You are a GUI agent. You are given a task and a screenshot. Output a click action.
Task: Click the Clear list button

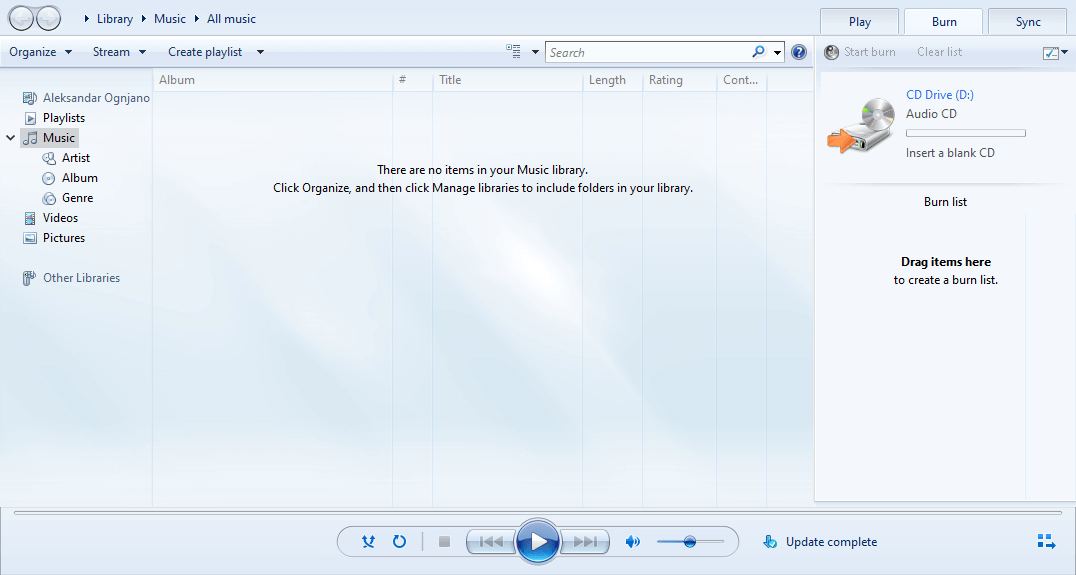[x=939, y=52]
